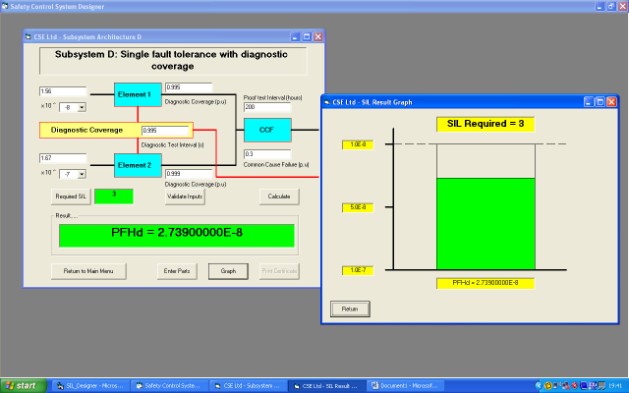Switch to Safety Control System taskbar item
The image size is (629, 393).
click(169, 386)
